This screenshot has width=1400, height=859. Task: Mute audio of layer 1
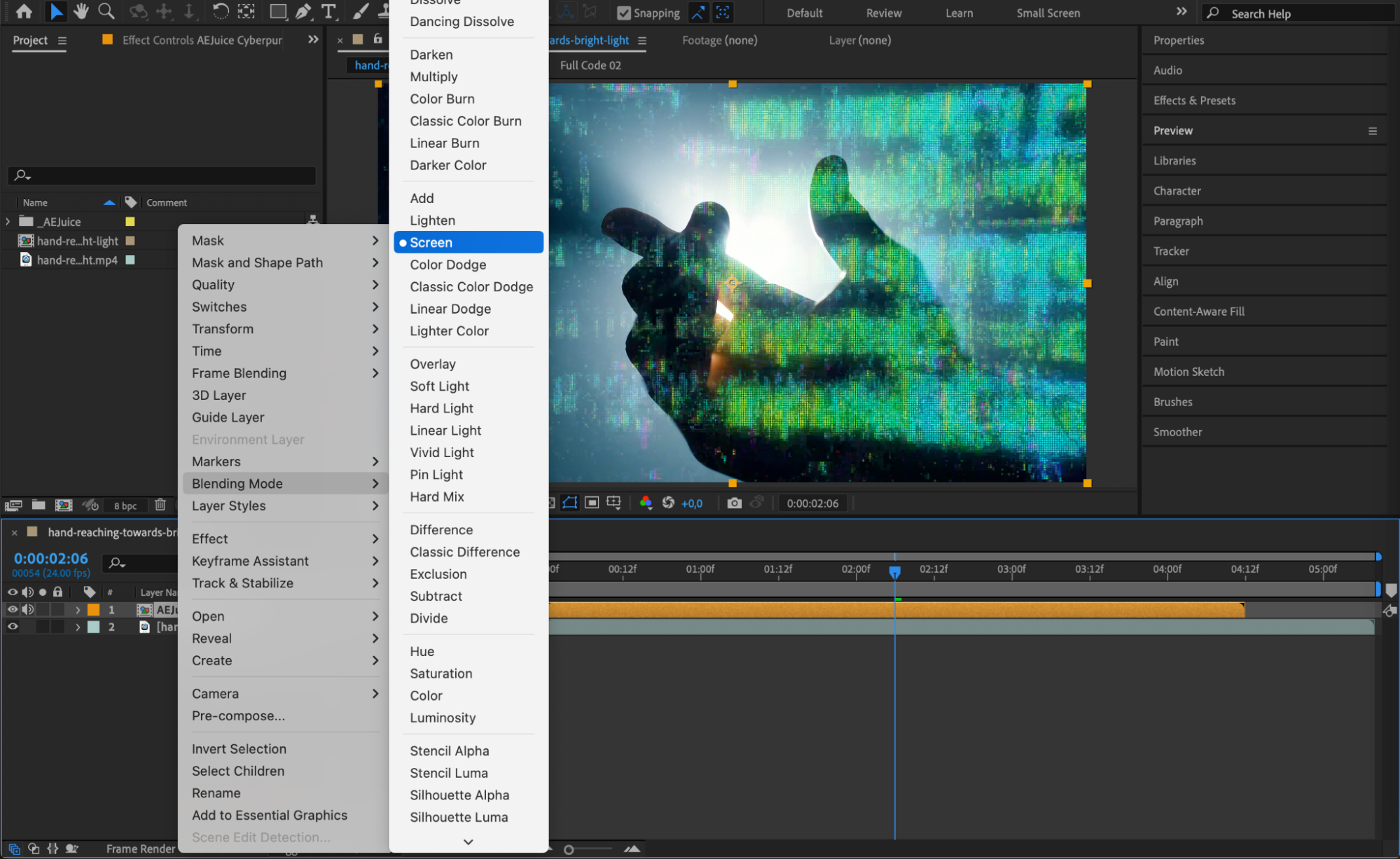coord(27,609)
